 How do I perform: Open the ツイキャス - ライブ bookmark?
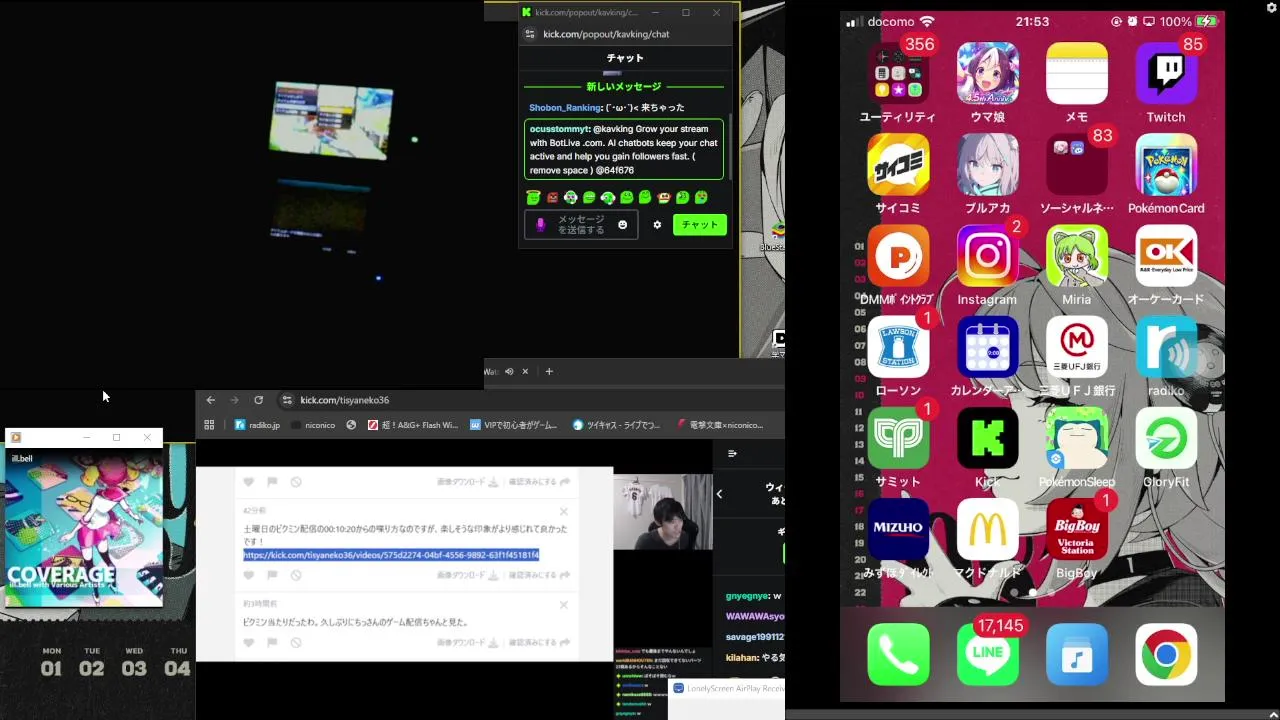[616, 425]
